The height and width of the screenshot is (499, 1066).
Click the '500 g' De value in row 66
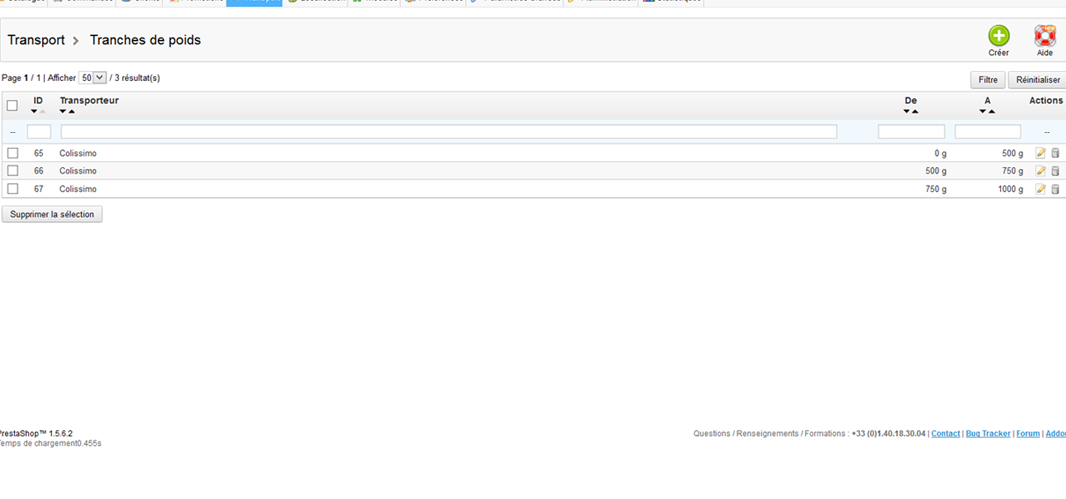[x=936, y=171]
